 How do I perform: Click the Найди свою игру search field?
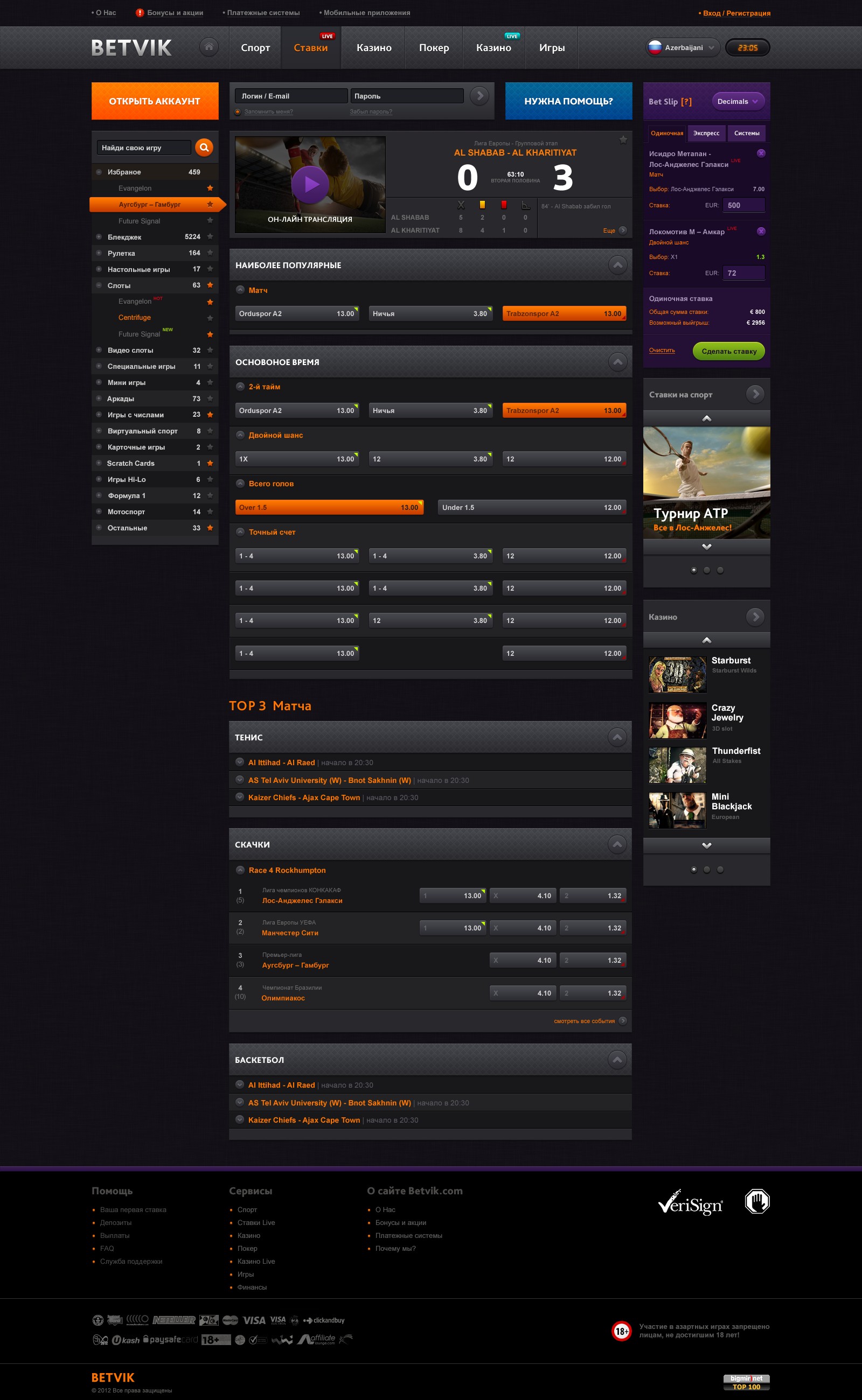click(x=144, y=148)
